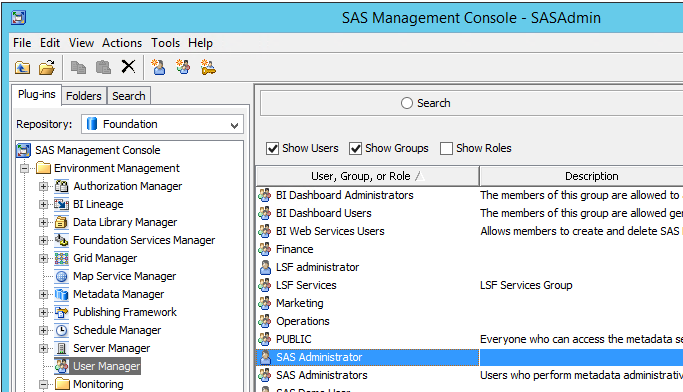Select the BI Dashboard Administrators row
This screenshot has width=683, height=392.
click(x=470, y=195)
